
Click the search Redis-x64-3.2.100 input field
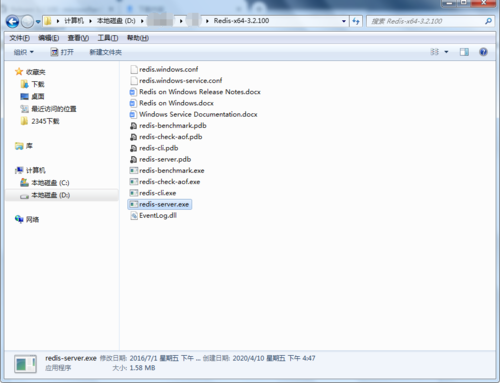426,21
